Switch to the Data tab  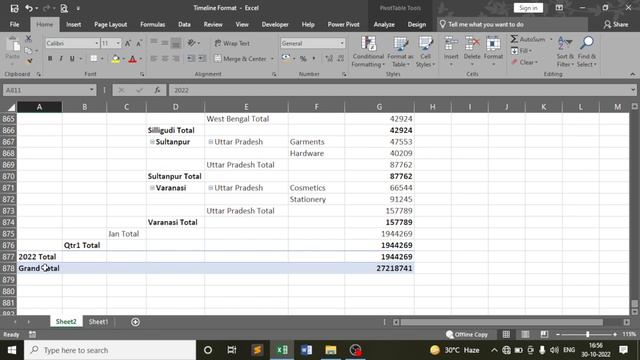(184, 24)
